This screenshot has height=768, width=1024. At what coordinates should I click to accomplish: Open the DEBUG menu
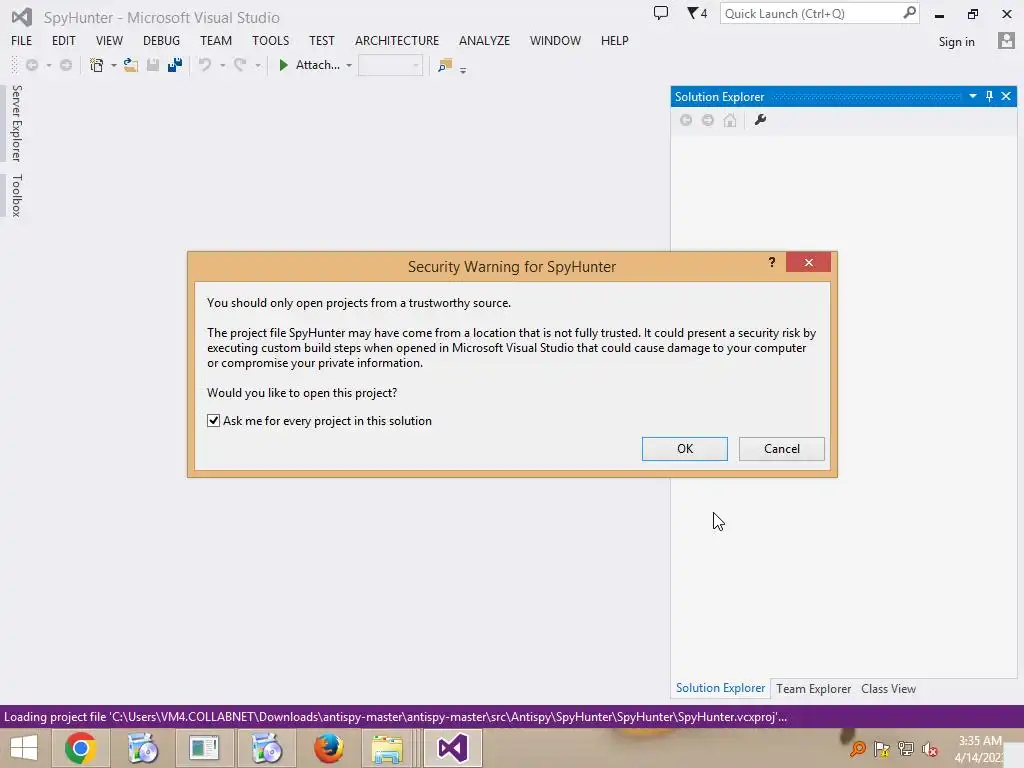coord(161,40)
